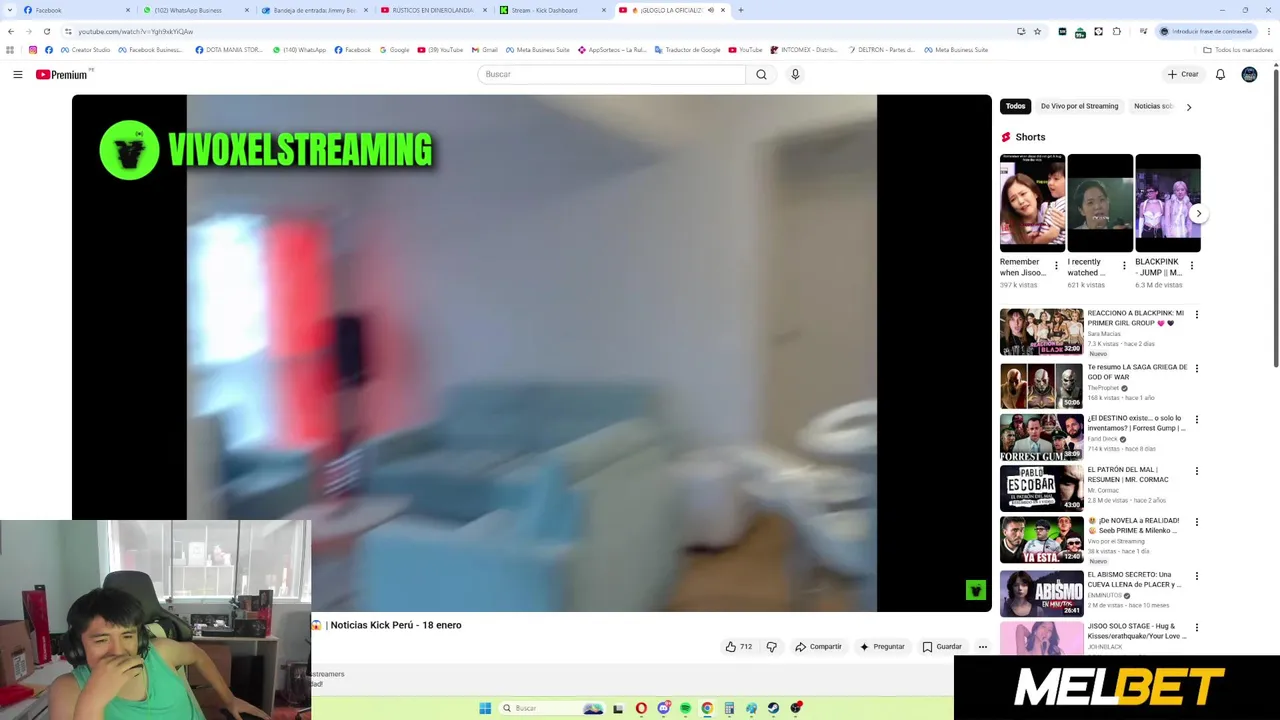The height and width of the screenshot is (720, 1280).
Task: Go to YouTube Premium home logo
Action: (62, 74)
